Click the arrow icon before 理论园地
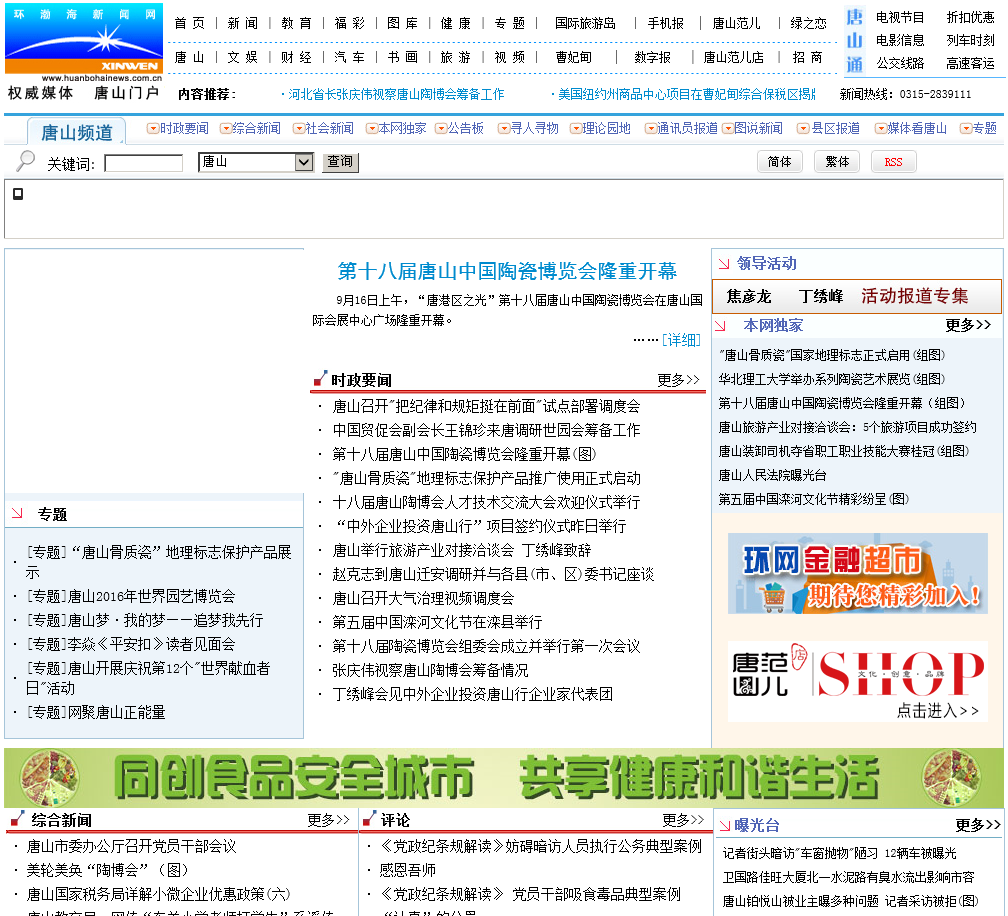 575,129
